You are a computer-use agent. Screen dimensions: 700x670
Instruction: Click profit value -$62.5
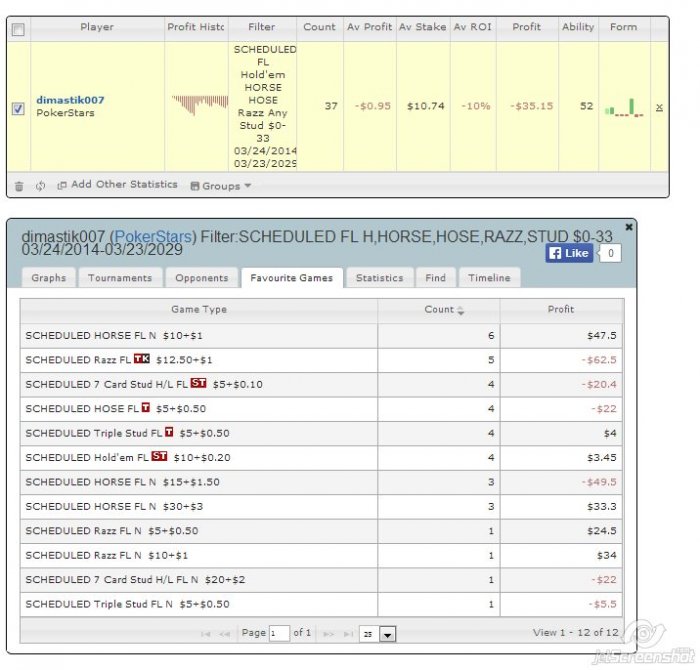[x=599, y=360]
